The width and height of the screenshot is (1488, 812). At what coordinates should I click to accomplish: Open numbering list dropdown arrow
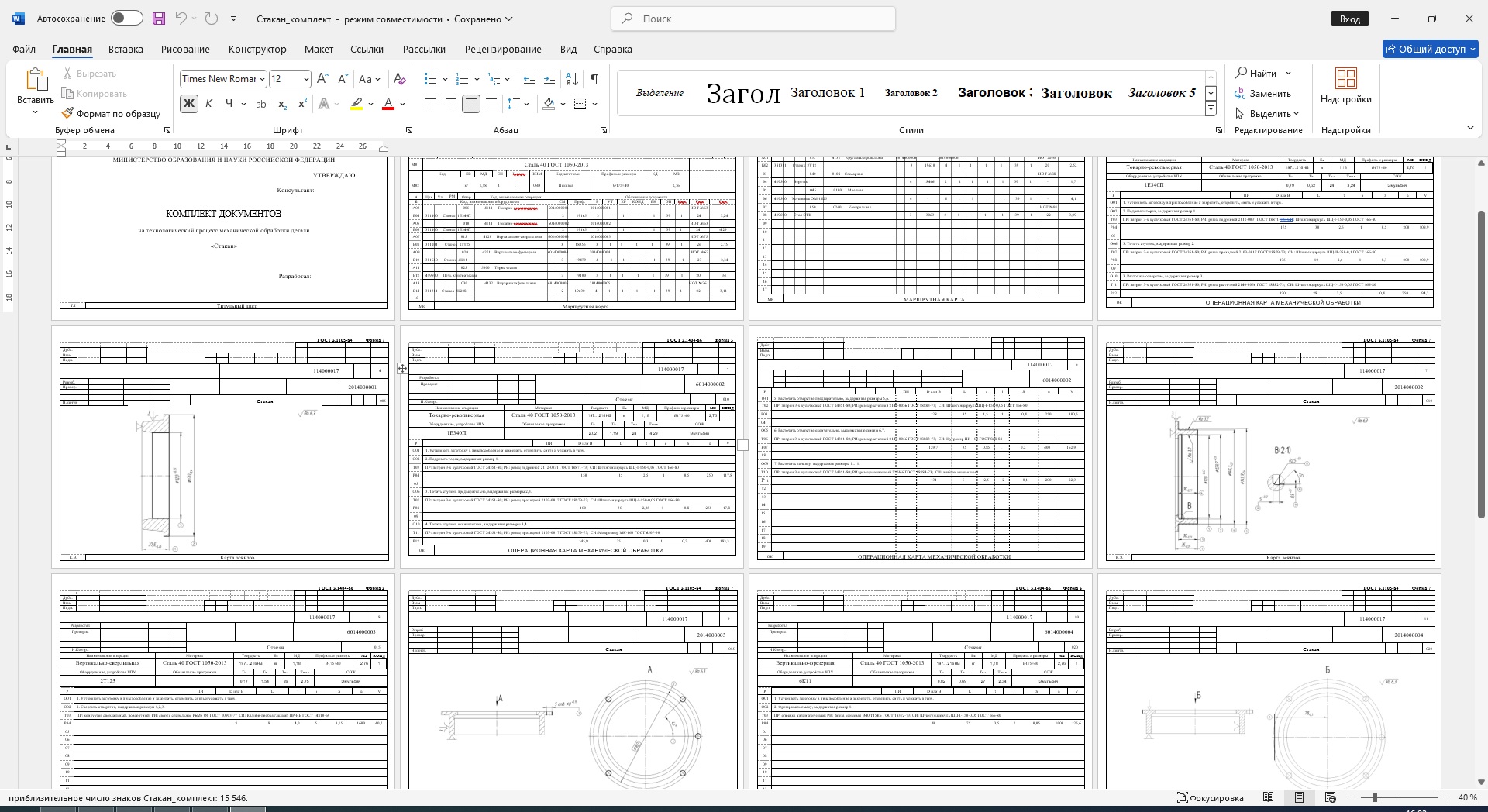point(477,79)
